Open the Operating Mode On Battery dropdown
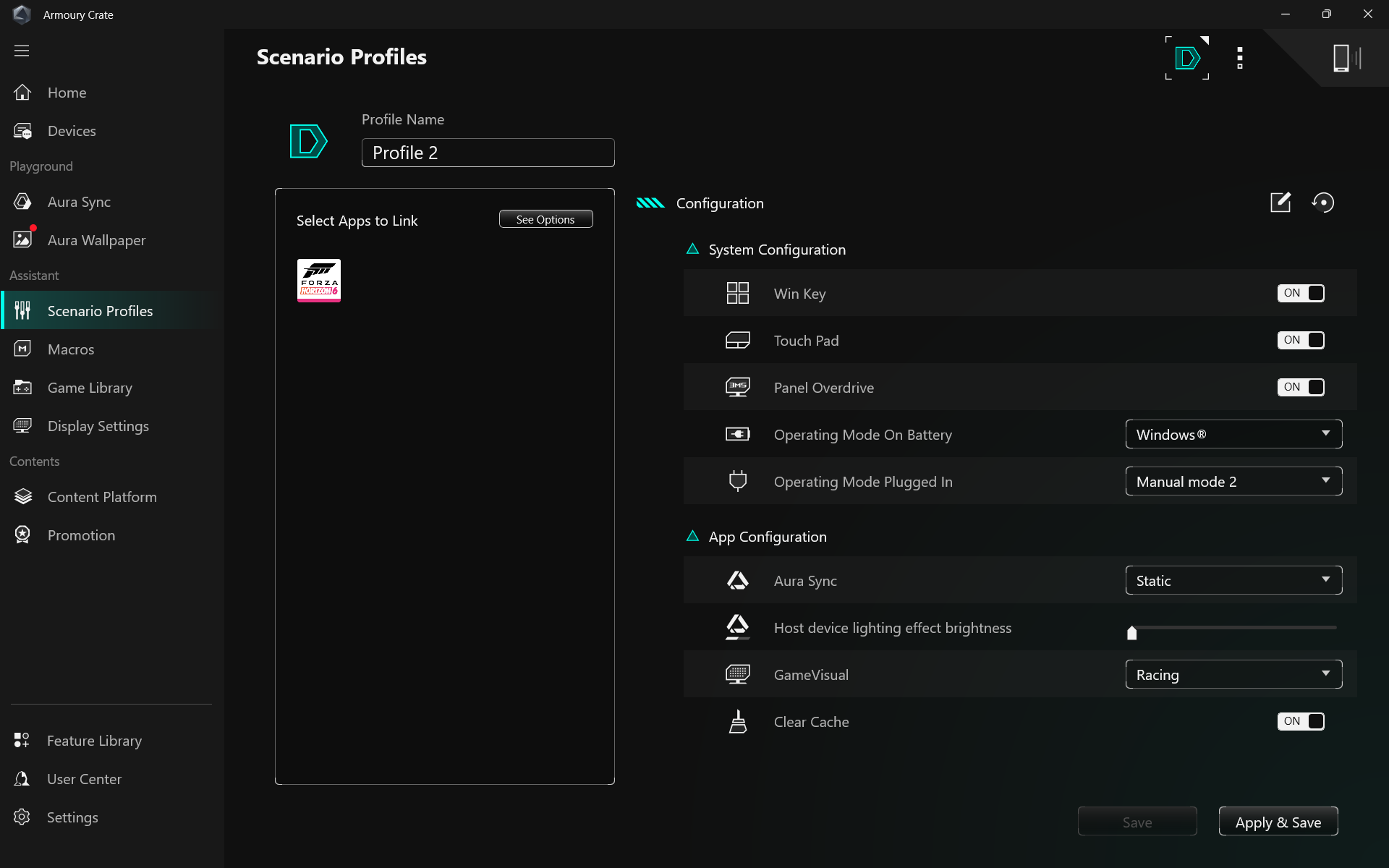 pyautogui.click(x=1233, y=434)
